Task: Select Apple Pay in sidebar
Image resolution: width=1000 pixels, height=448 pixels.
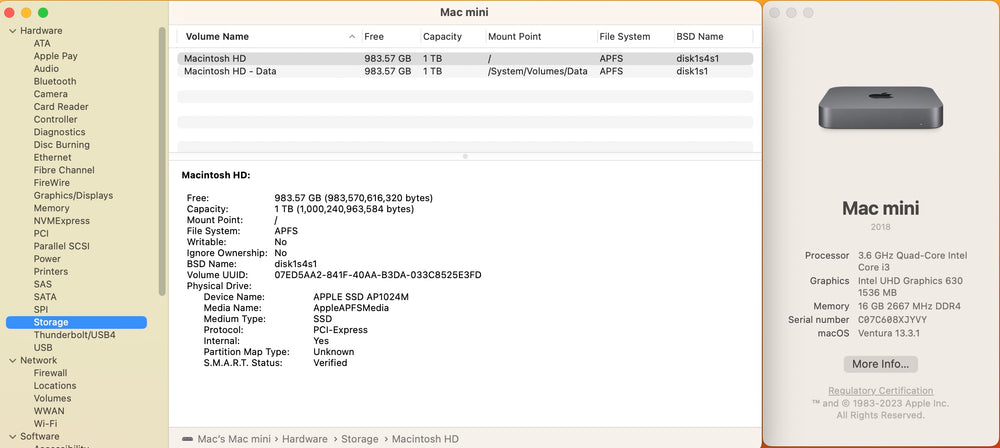Action: [x=55, y=56]
